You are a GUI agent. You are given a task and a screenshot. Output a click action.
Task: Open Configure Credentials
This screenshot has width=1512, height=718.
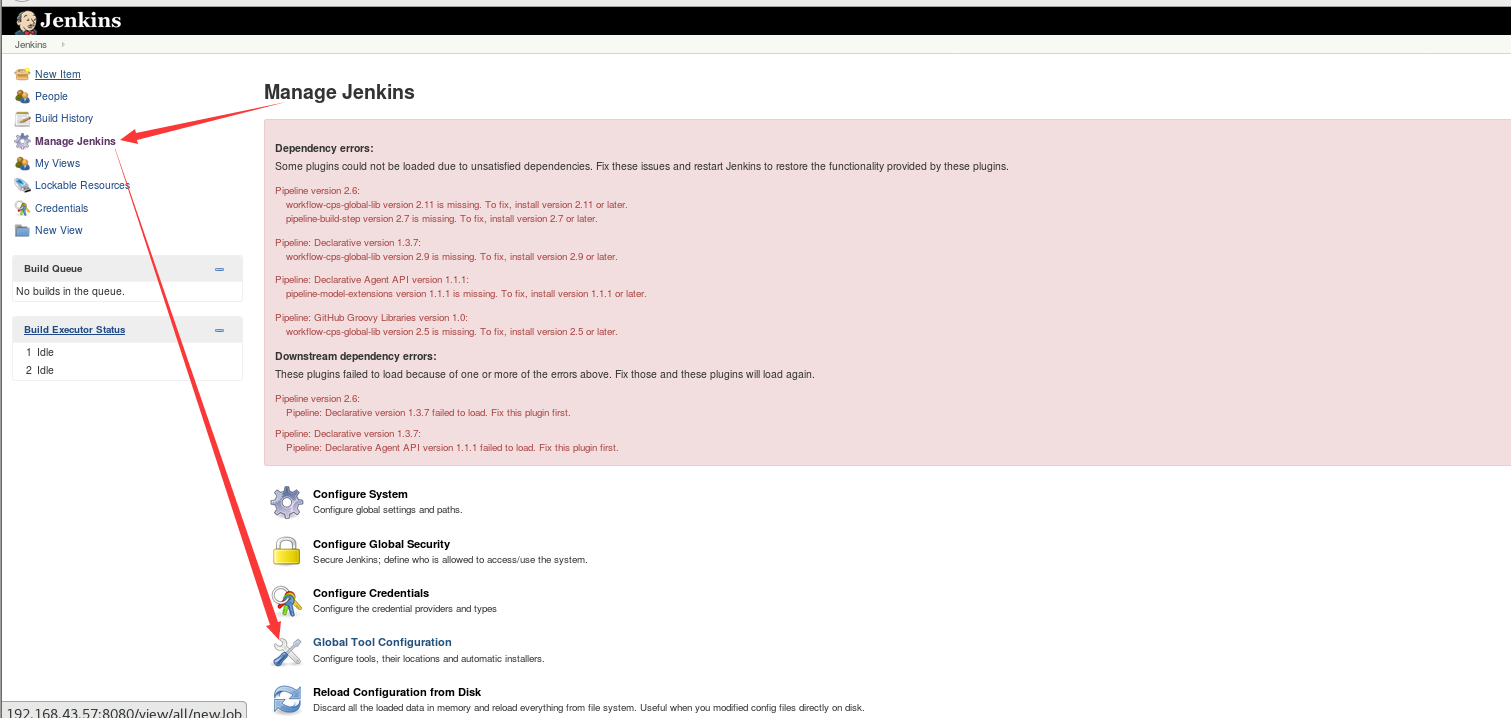[371, 593]
